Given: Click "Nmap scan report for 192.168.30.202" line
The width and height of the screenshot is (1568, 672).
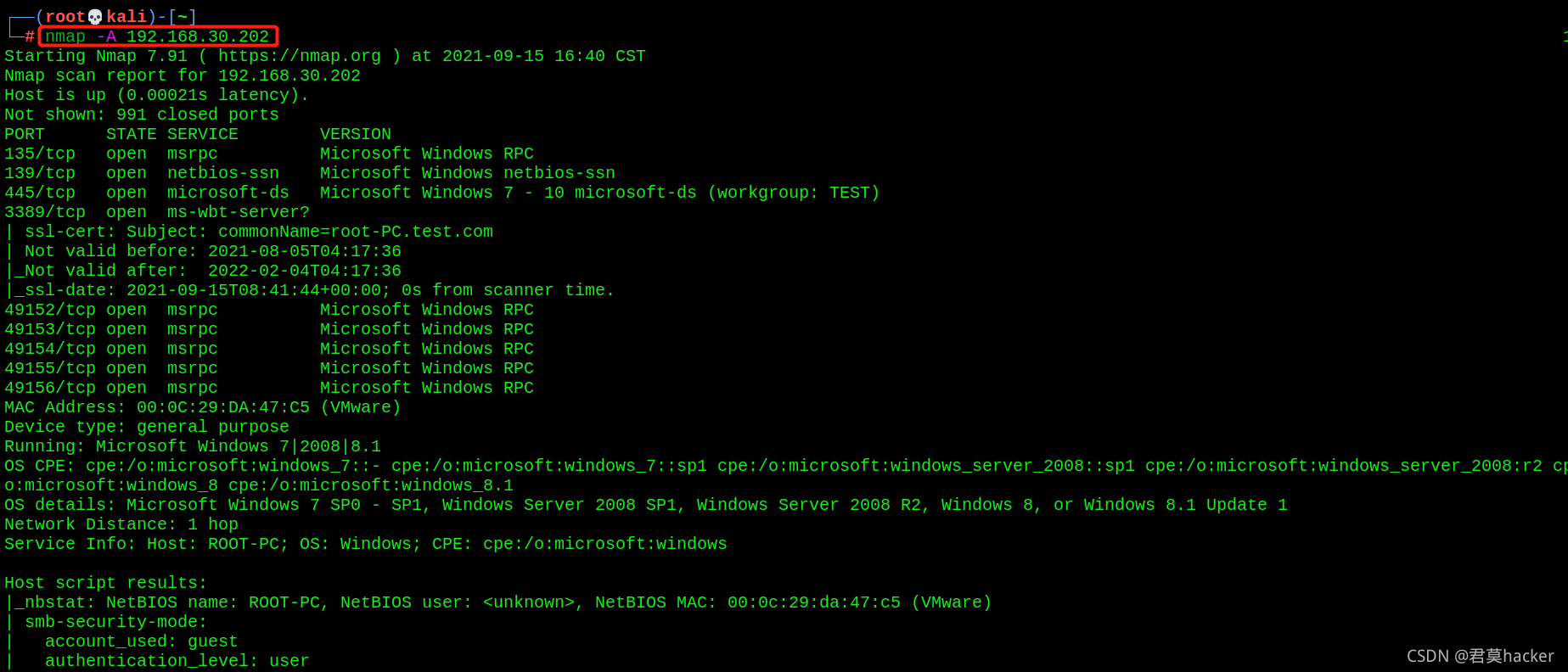Looking at the screenshot, I should click(x=183, y=76).
